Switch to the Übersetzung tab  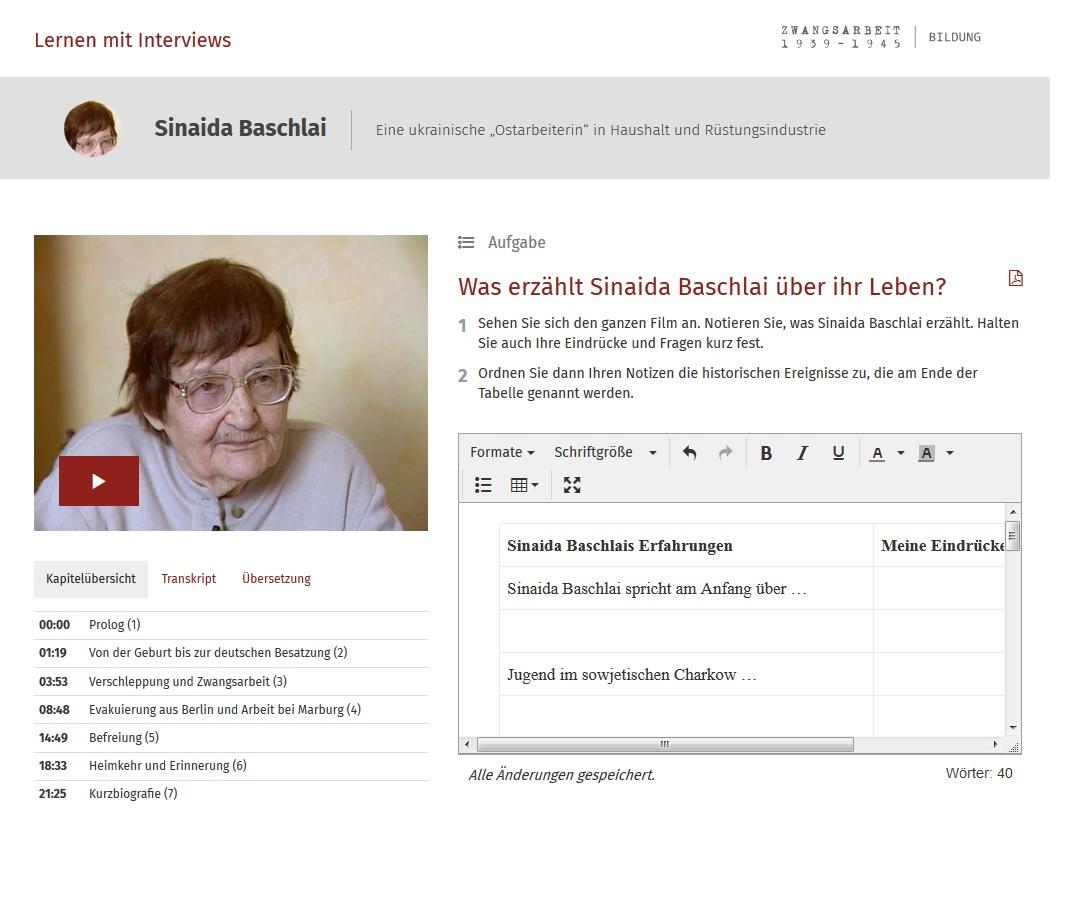tap(276, 579)
